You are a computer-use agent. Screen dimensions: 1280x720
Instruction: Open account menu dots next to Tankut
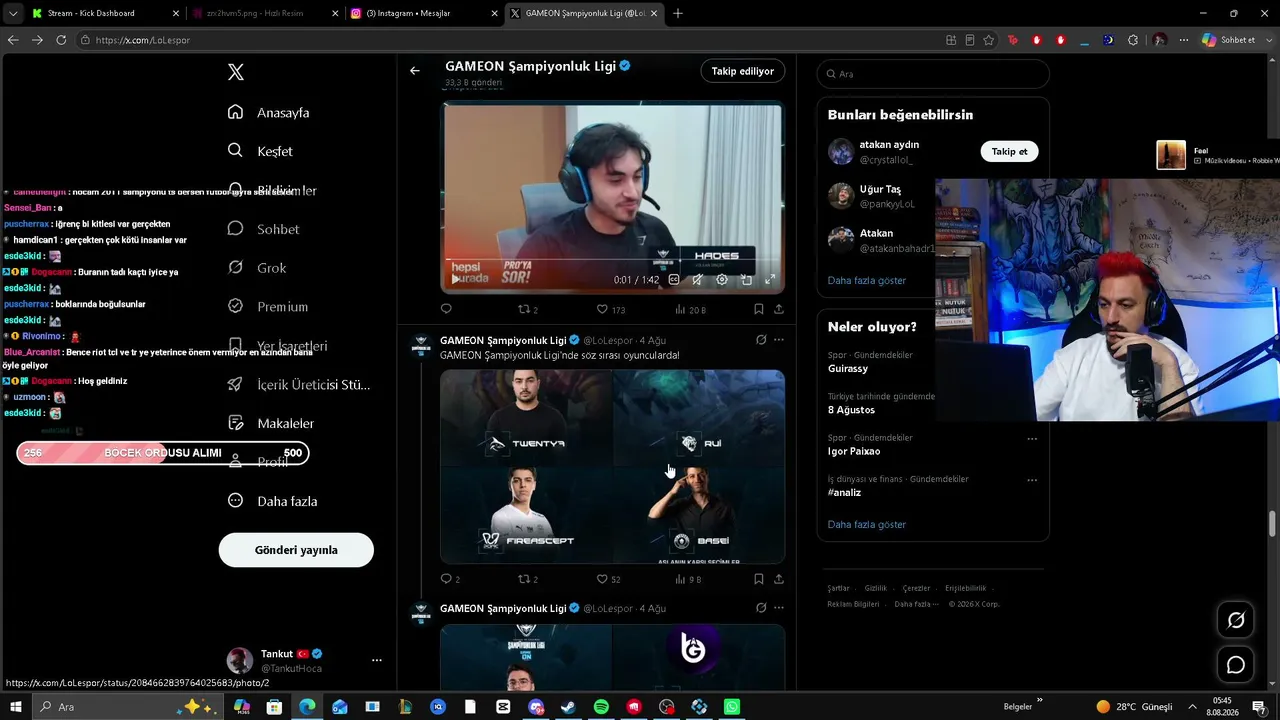(377, 660)
